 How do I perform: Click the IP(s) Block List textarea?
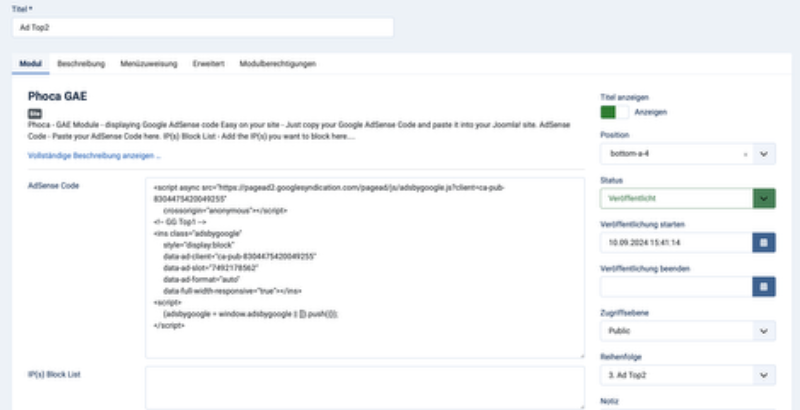click(365, 388)
